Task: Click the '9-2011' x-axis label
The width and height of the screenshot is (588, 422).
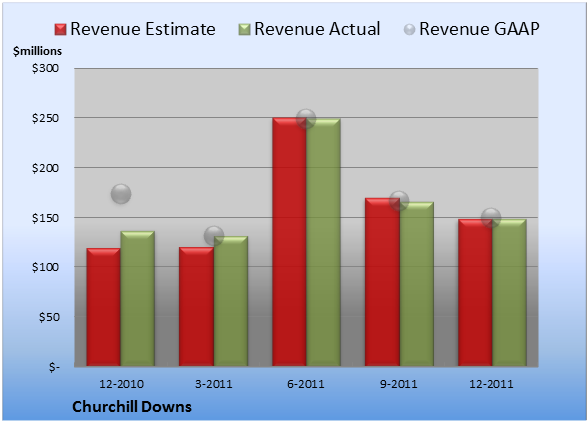Action: 398,384
